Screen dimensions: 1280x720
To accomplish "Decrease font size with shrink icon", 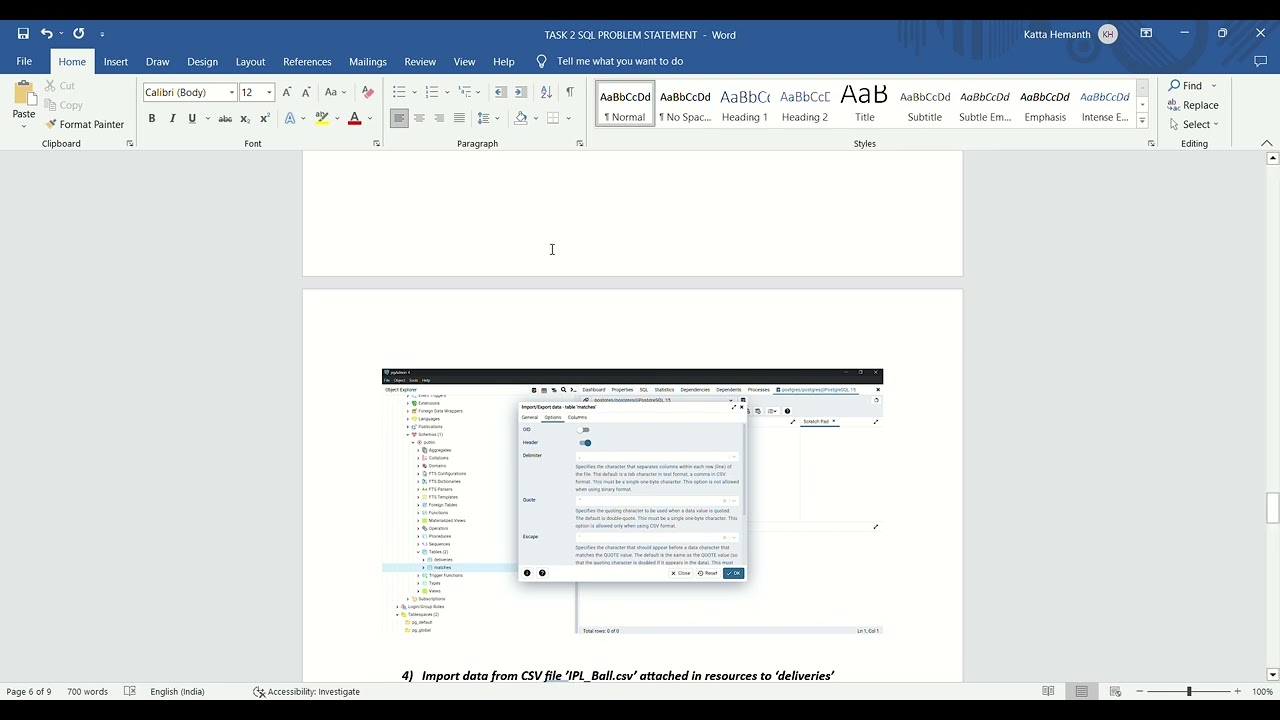I will pos(306,92).
